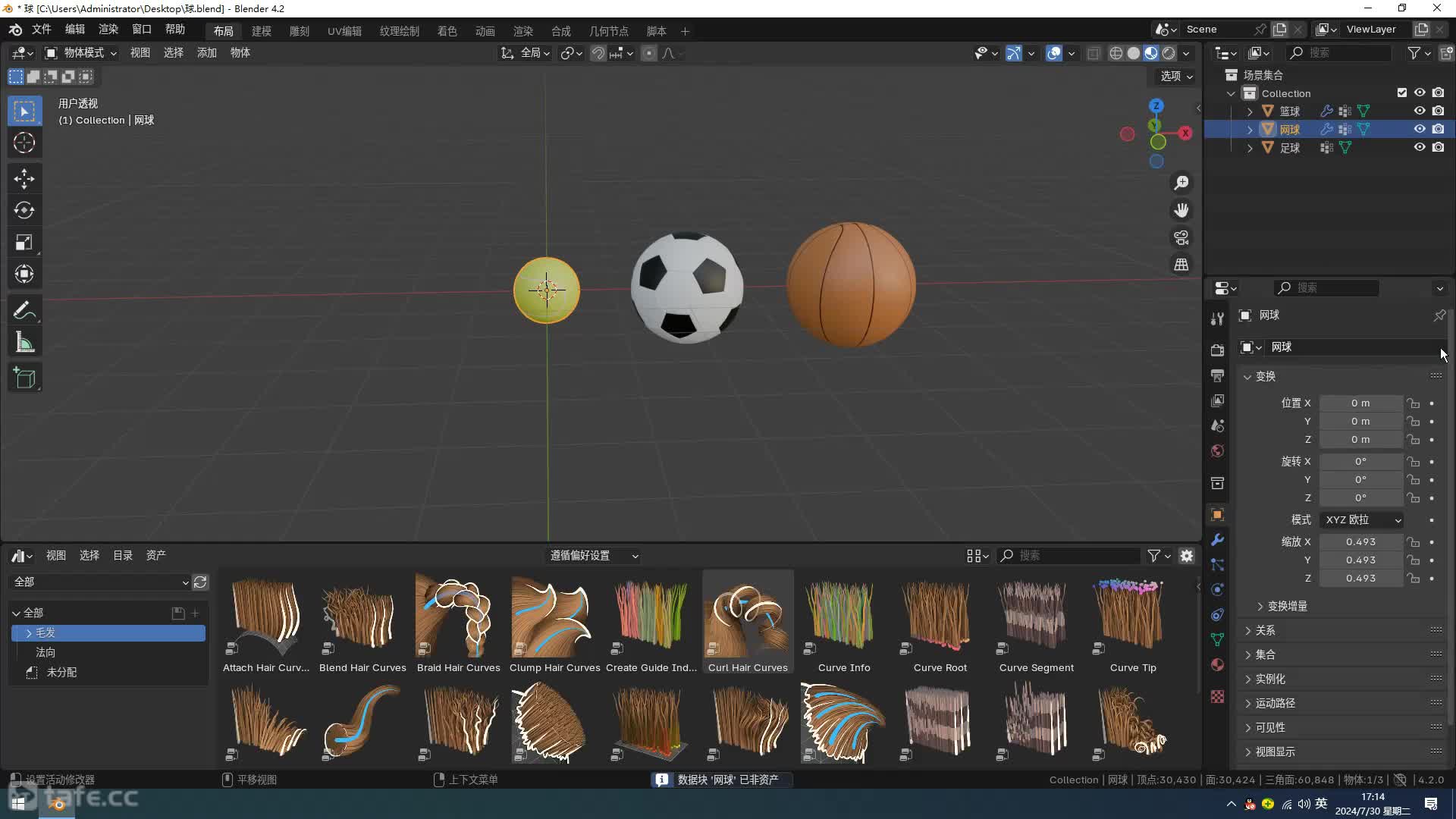Select 毛发 catalog
This screenshot has height=819, width=1456.
(x=108, y=632)
